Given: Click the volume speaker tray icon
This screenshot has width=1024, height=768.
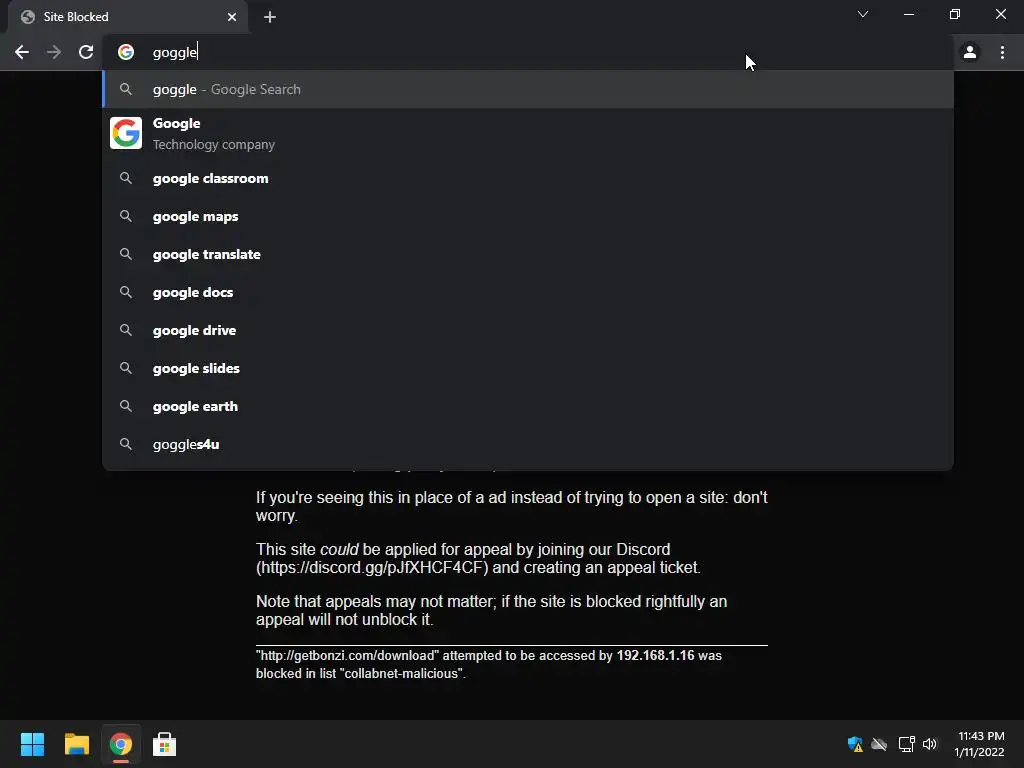Looking at the screenshot, I should (x=930, y=744).
